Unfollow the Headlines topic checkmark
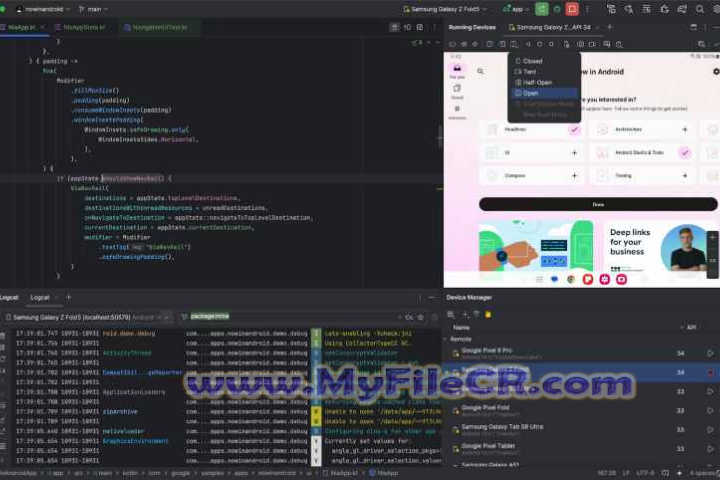Image resolution: width=720 pixels, height=480 pixels. (x=574, y=130)
